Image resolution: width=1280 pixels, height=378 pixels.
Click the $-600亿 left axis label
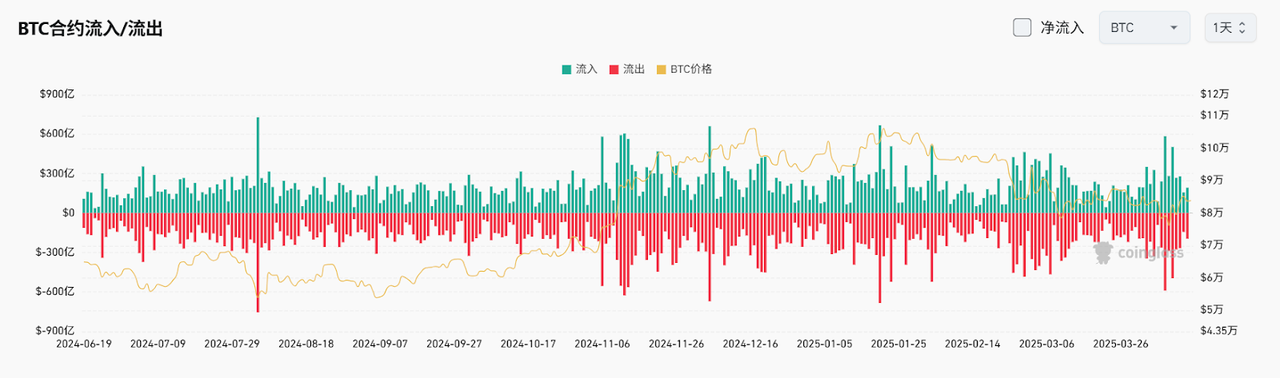pos(55,292)
